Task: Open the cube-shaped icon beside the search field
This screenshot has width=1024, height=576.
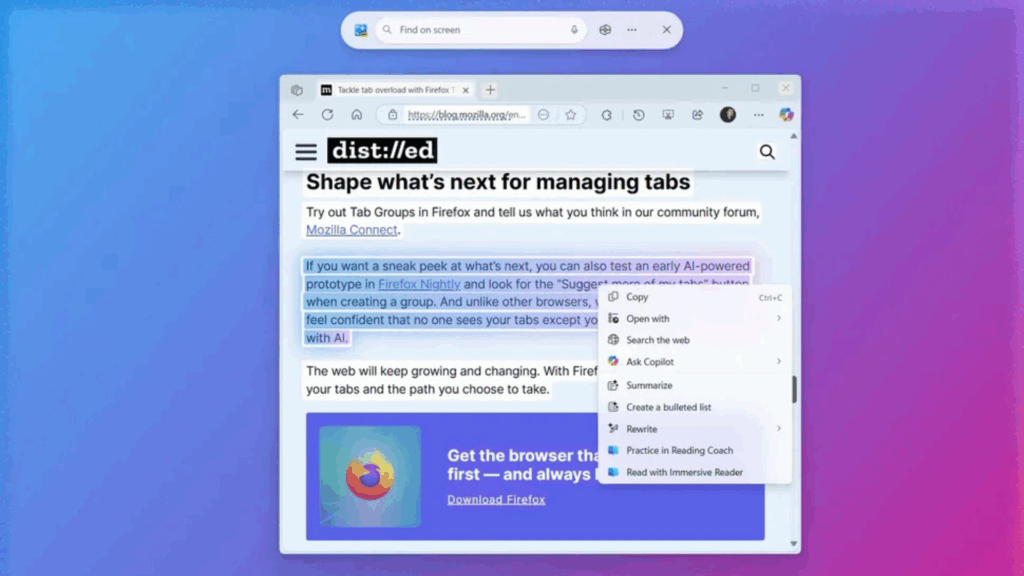Action: point(605,30)
